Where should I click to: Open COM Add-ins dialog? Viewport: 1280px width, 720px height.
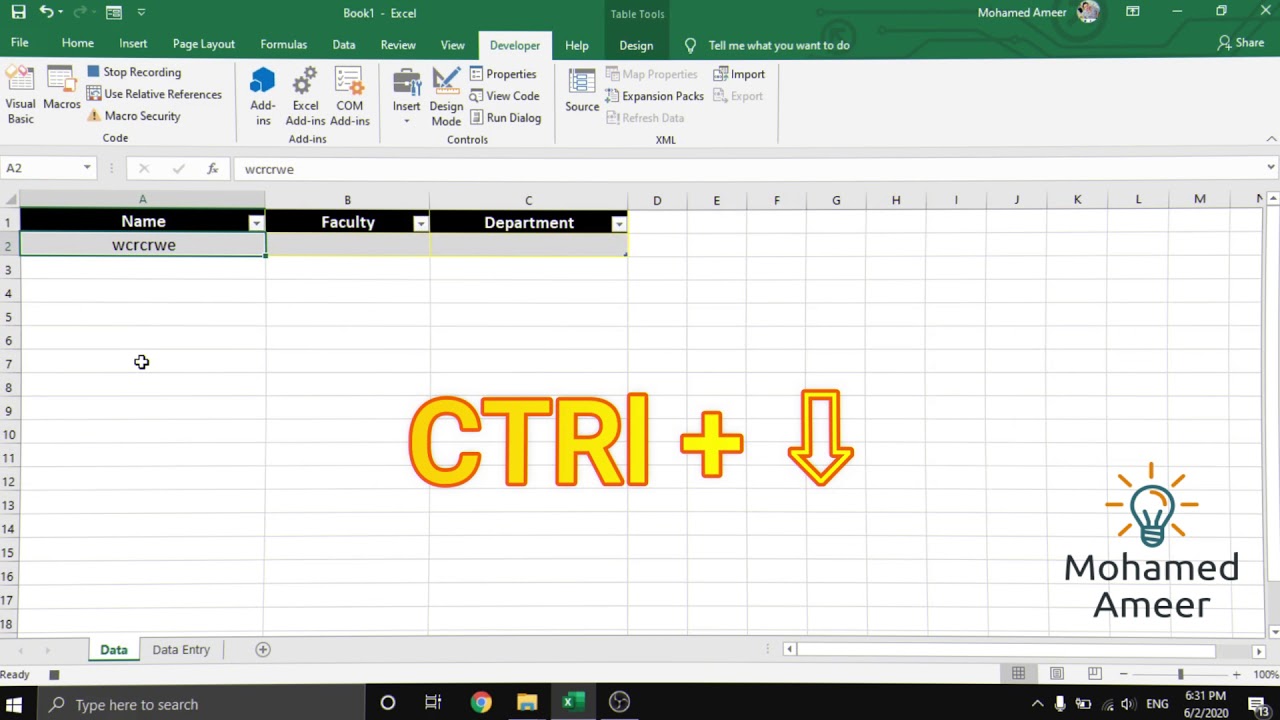[x=349, y=96]
